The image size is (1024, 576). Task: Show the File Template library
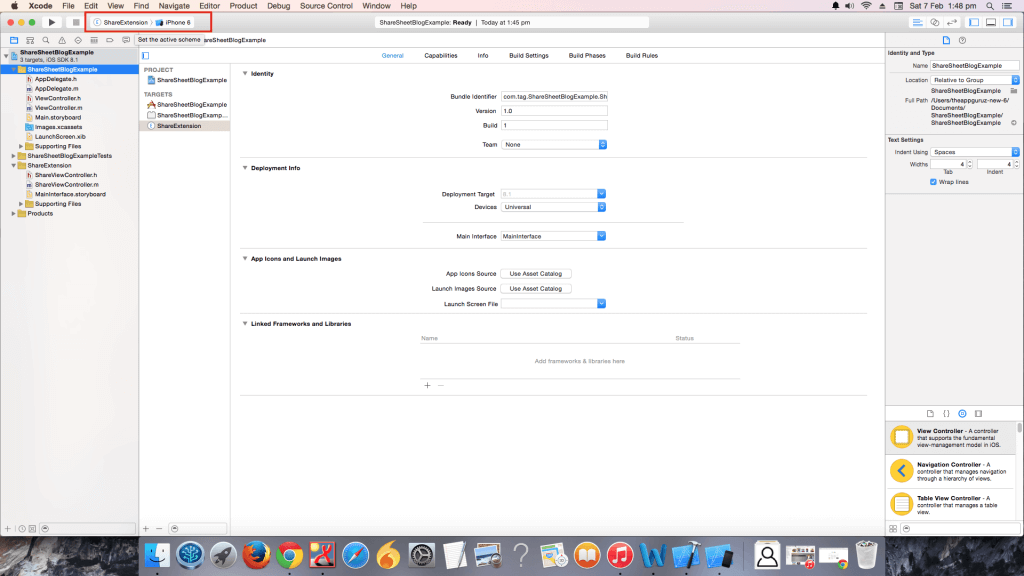pyautogui.click(x=930, y=413)
